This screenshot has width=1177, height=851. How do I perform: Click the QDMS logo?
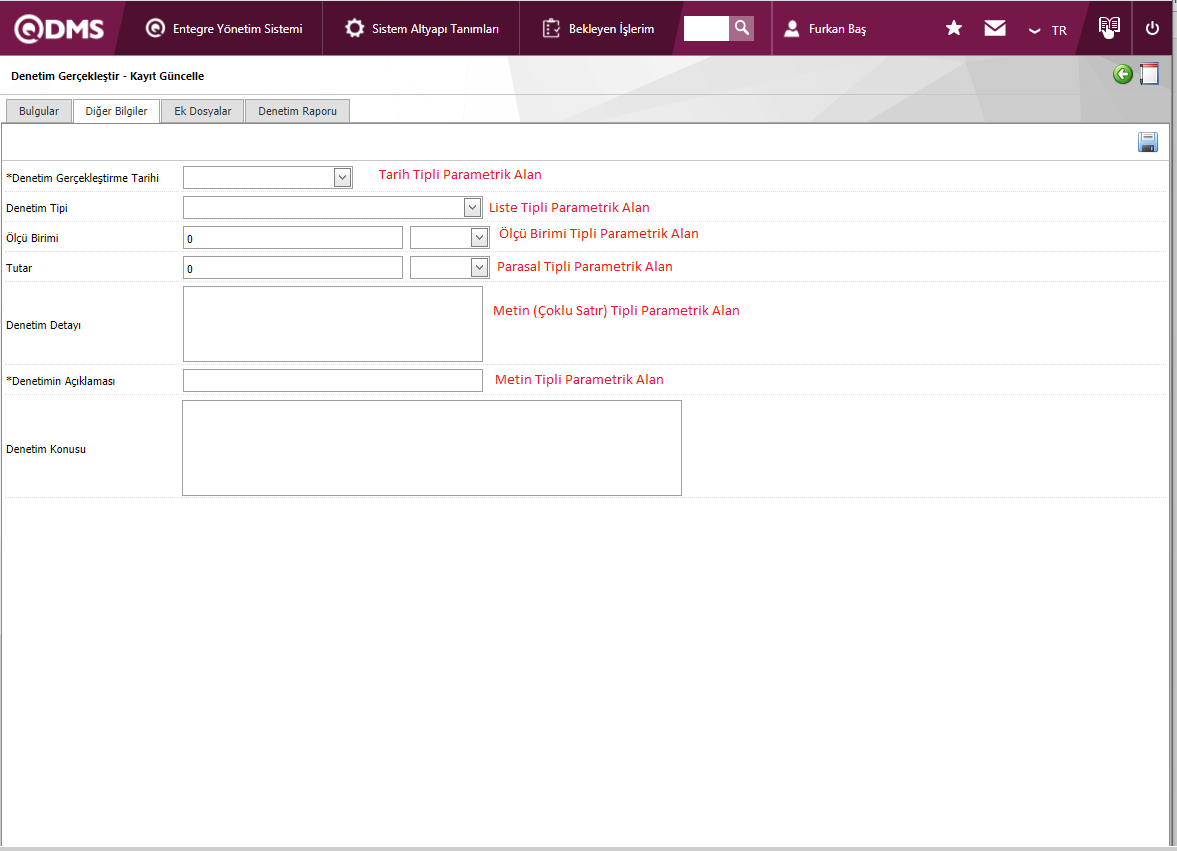(59, 29)
